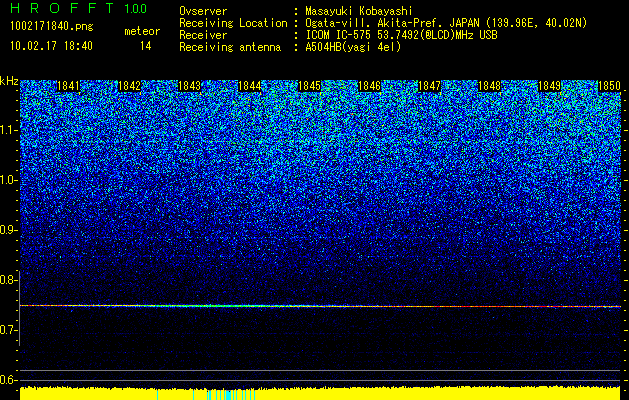Click the meteor count value 14
629x400 pixels.
(x=146, y=46)
